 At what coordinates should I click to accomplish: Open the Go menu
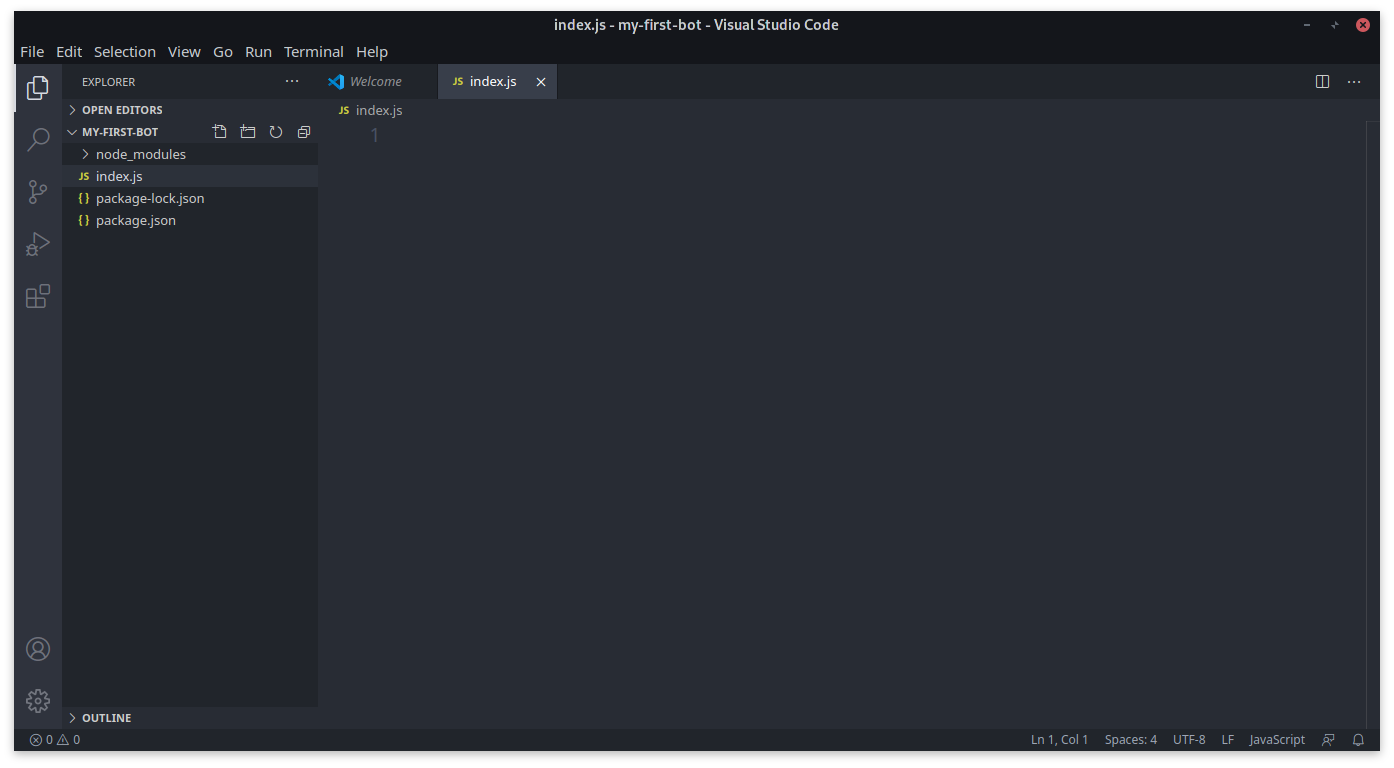tap(223, 52)
